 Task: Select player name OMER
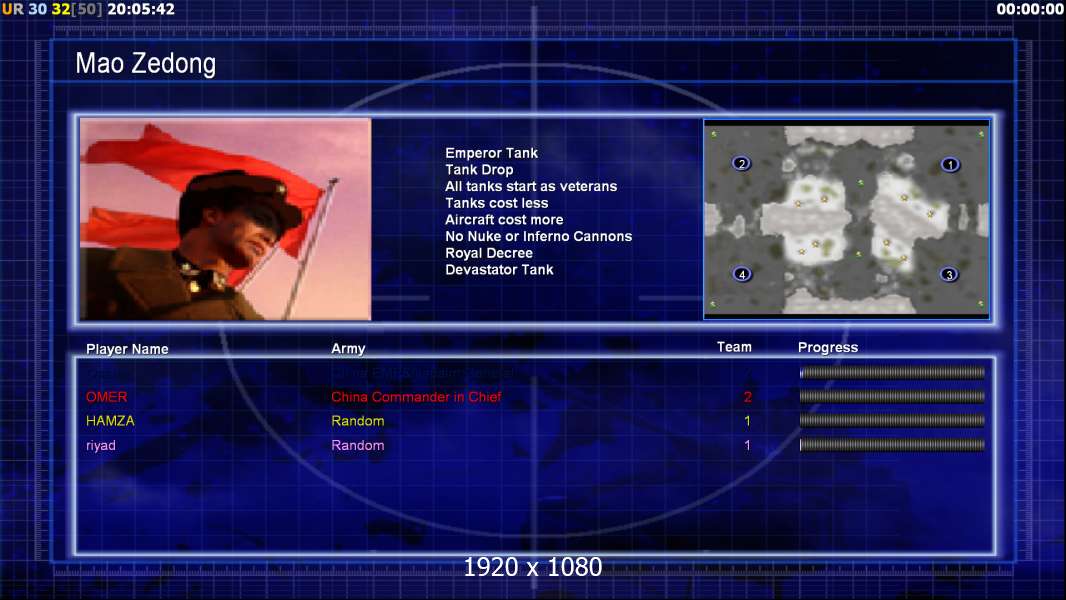[106, 397]
